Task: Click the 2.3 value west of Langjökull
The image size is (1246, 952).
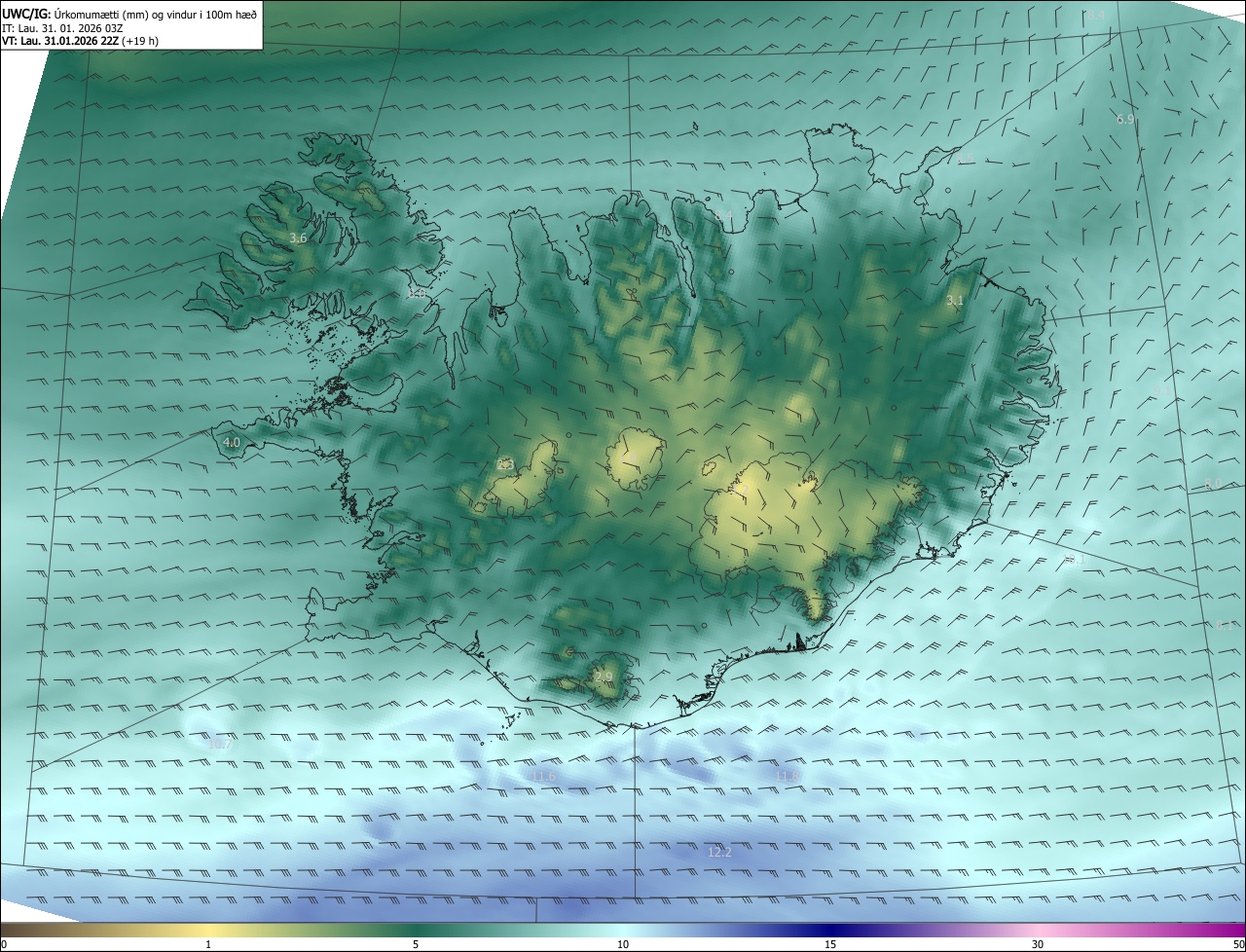Action: [x=505, y=464]
